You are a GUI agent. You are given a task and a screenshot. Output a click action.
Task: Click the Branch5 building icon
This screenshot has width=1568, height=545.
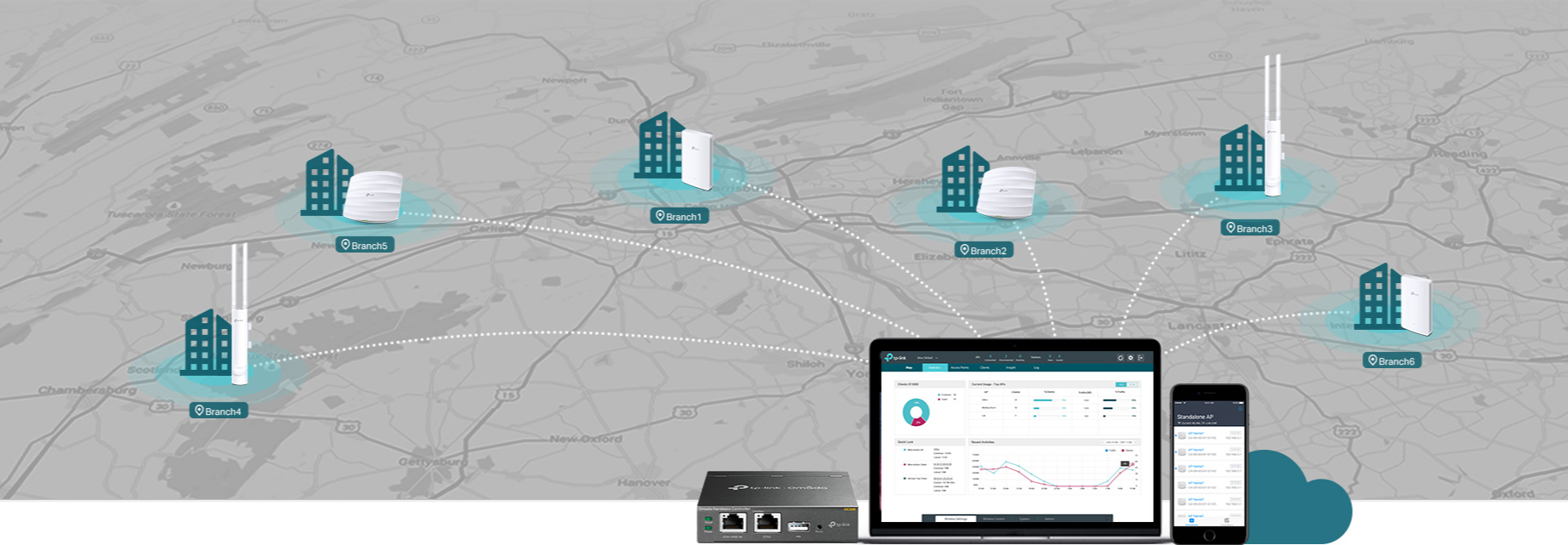(327, 182)
